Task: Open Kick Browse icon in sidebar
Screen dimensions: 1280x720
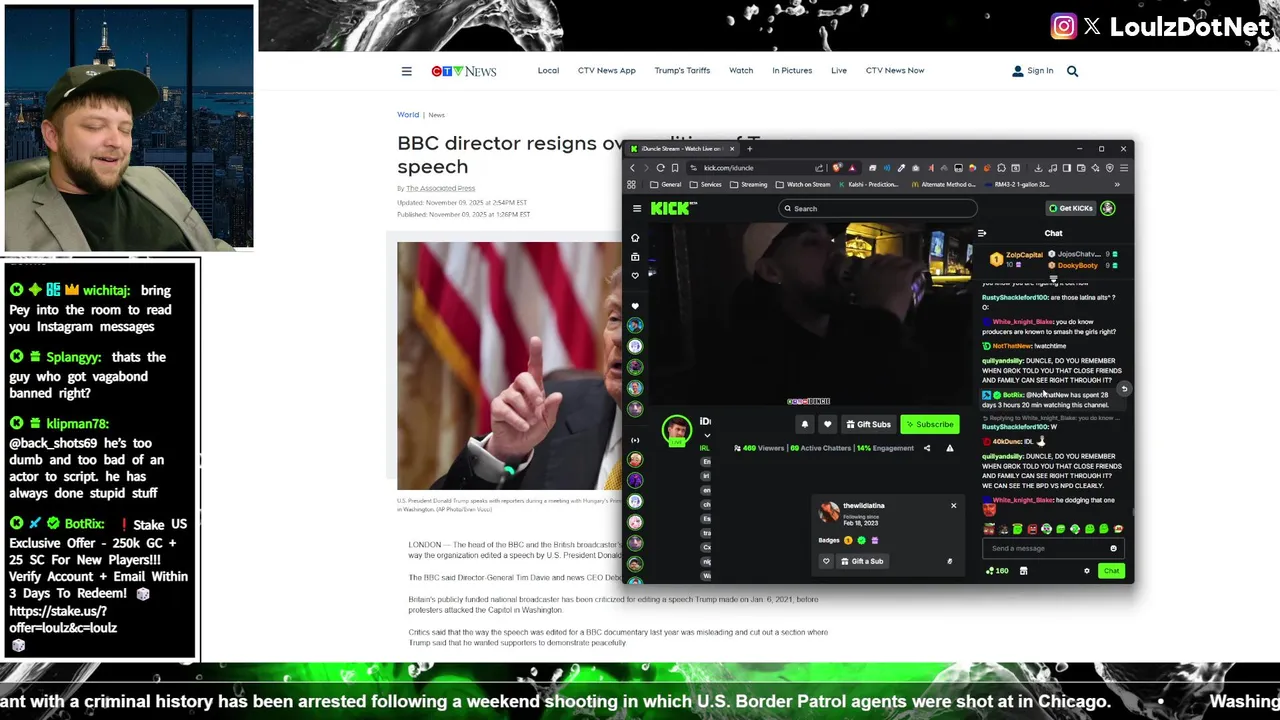Action: pyautogui.click(x=635, y=257)
